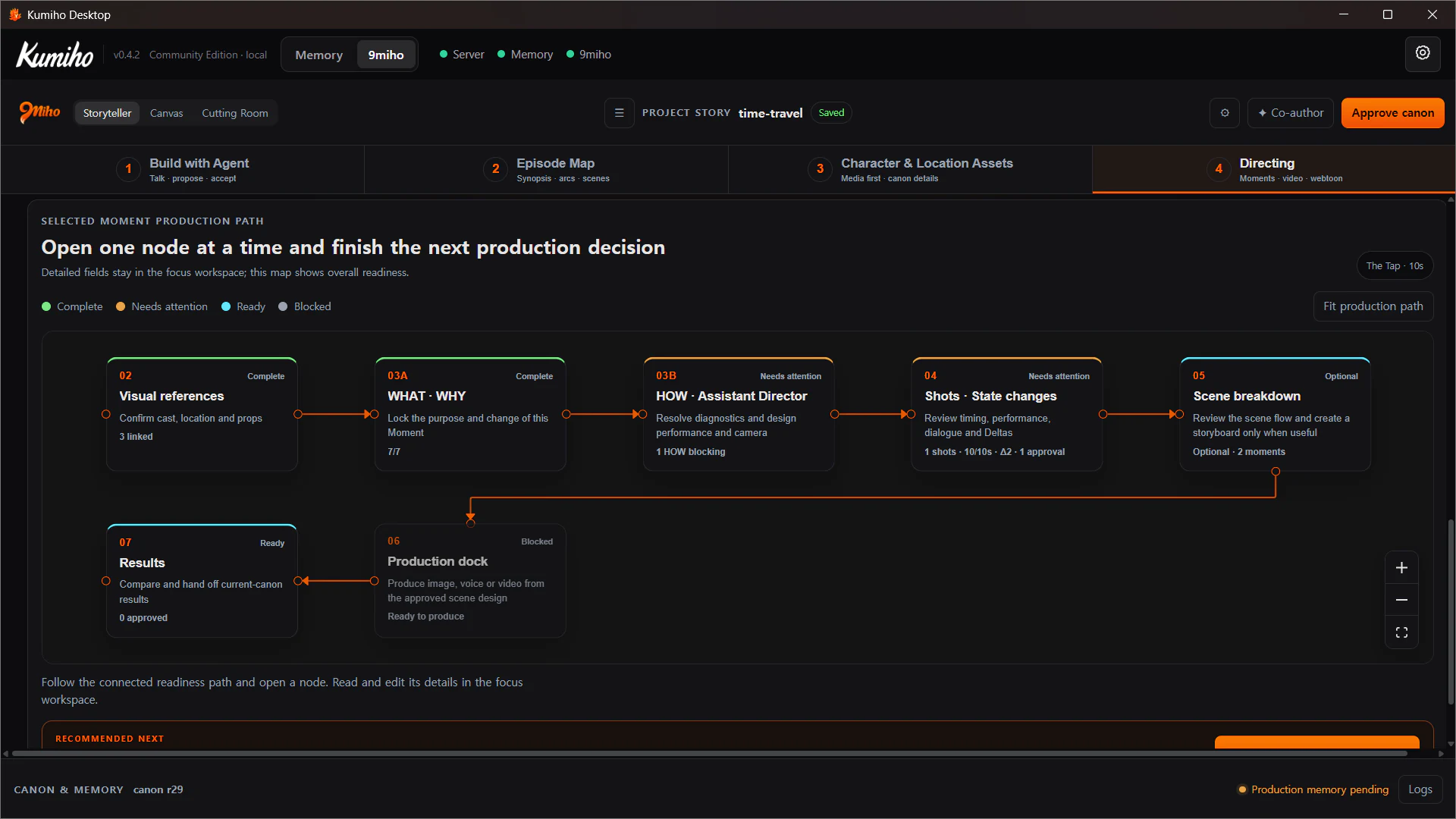1456x819 pixels.
Task: Click the Kumiho logo
Action: (55, 55)
